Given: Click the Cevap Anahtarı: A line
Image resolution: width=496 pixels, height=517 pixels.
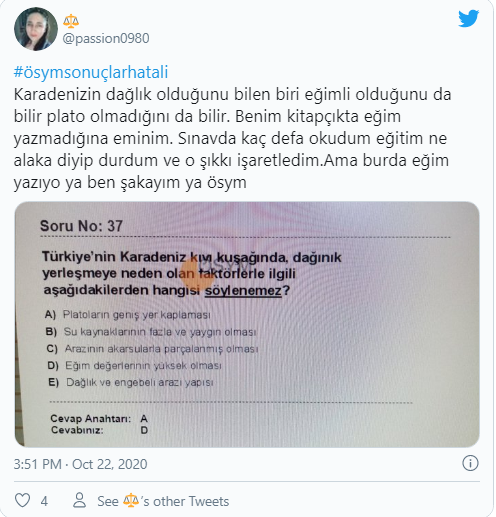Looking at the screenshot, I should pyautogui.click(x=99, y=418).
